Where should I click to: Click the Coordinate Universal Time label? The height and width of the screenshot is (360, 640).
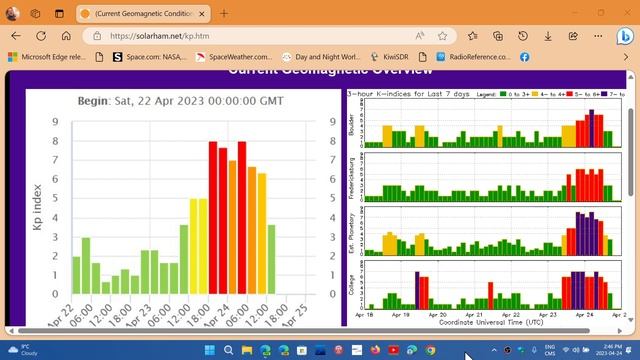tap(491, 322)
